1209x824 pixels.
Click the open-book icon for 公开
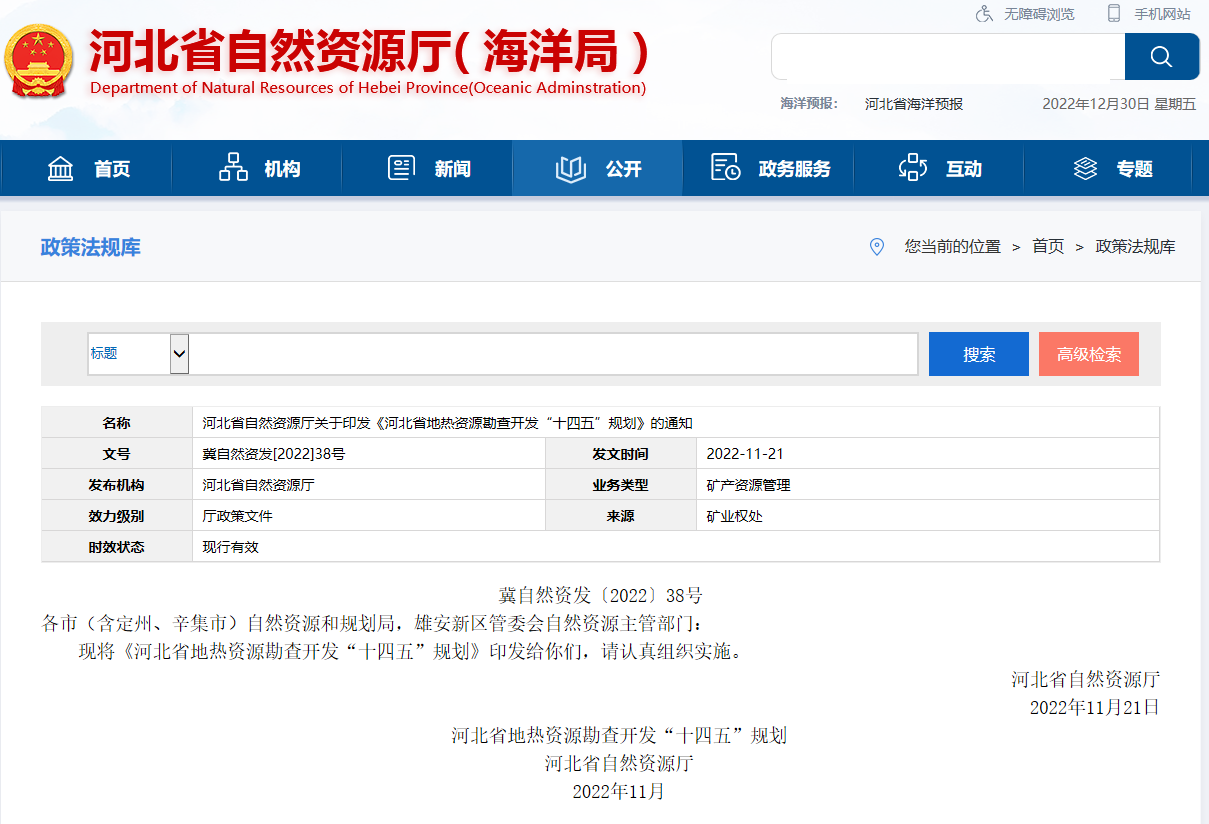point(570,168)
